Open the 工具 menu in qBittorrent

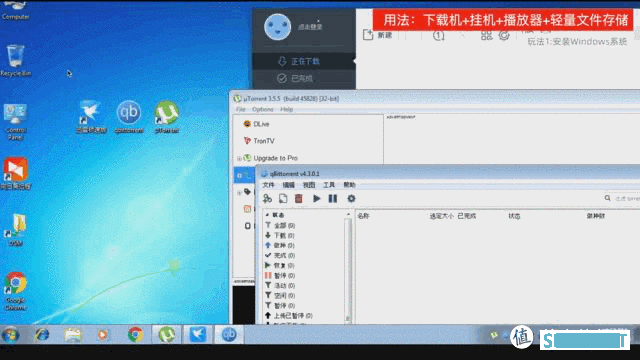click(329, 185)
